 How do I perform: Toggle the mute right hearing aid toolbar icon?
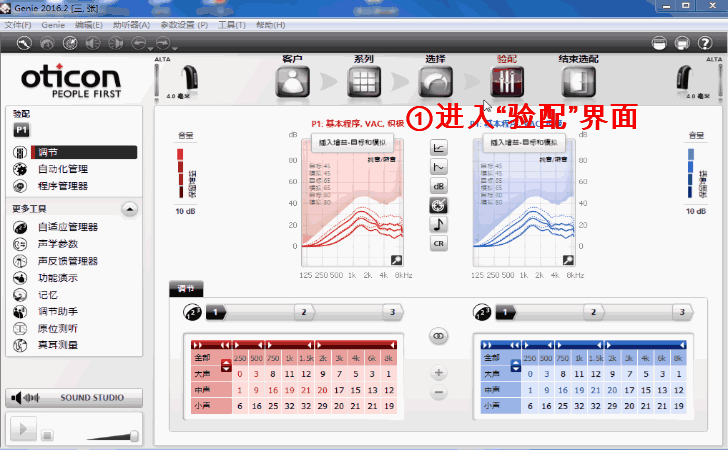click(116, 43)
